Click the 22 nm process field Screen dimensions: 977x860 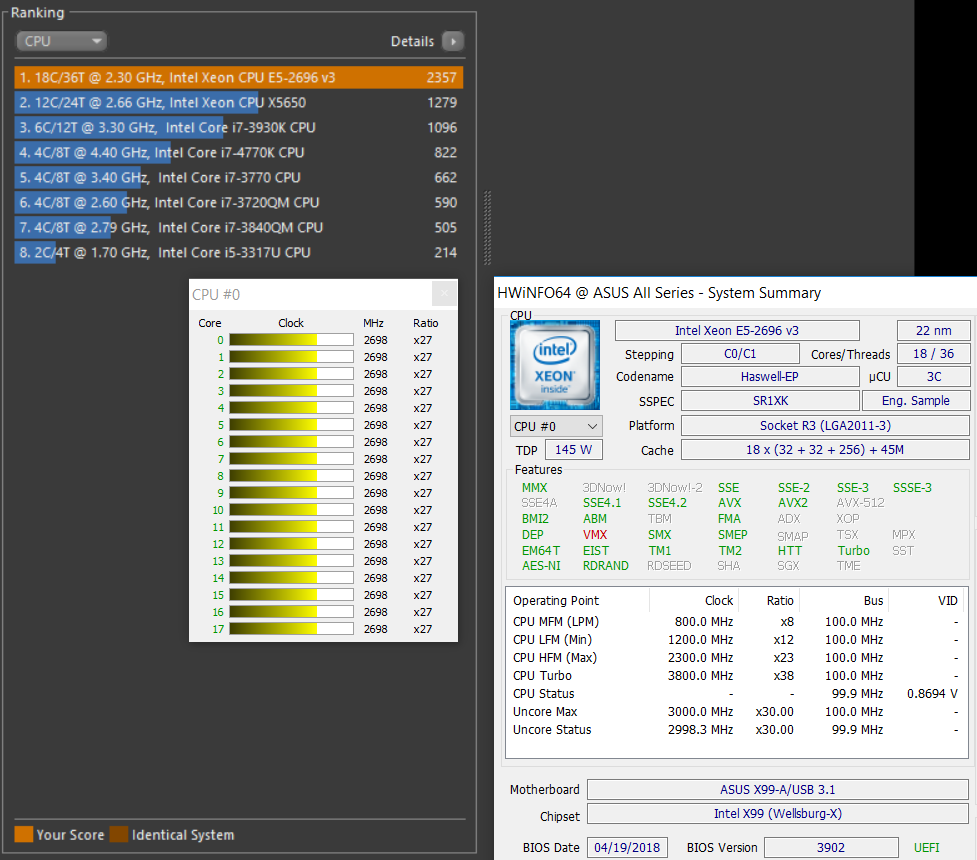tap(933, 330)
